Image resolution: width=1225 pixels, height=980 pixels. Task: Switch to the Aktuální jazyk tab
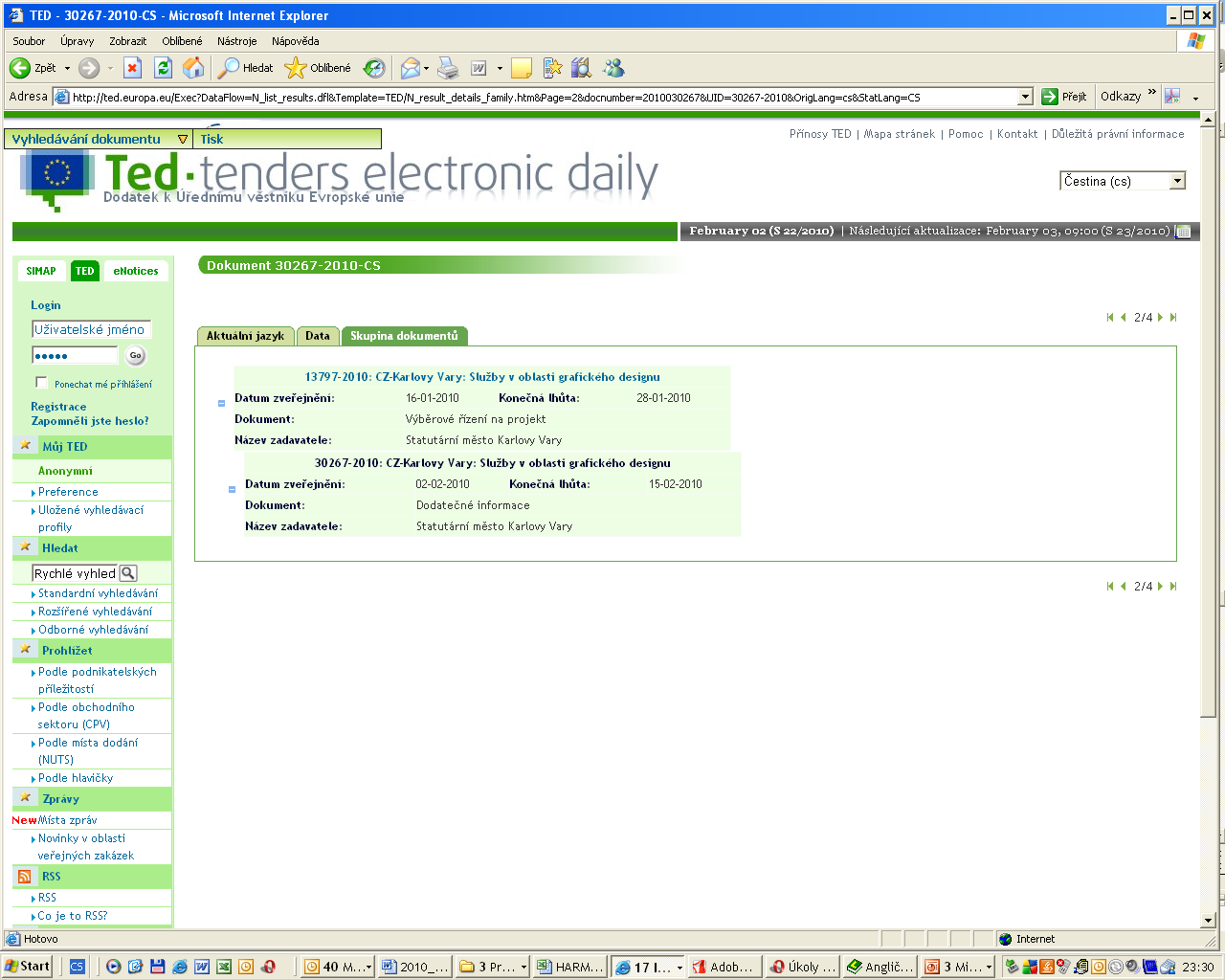tap(245, 336)
